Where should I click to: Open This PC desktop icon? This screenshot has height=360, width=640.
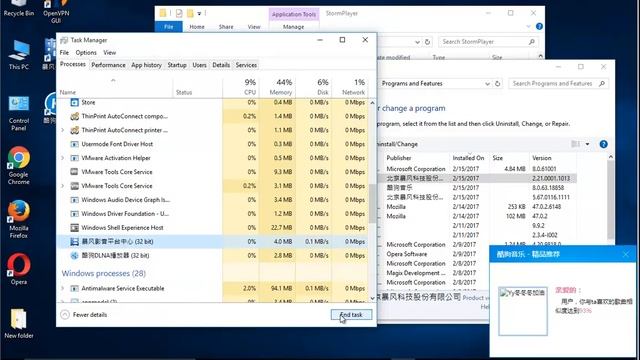pos(19,55)
